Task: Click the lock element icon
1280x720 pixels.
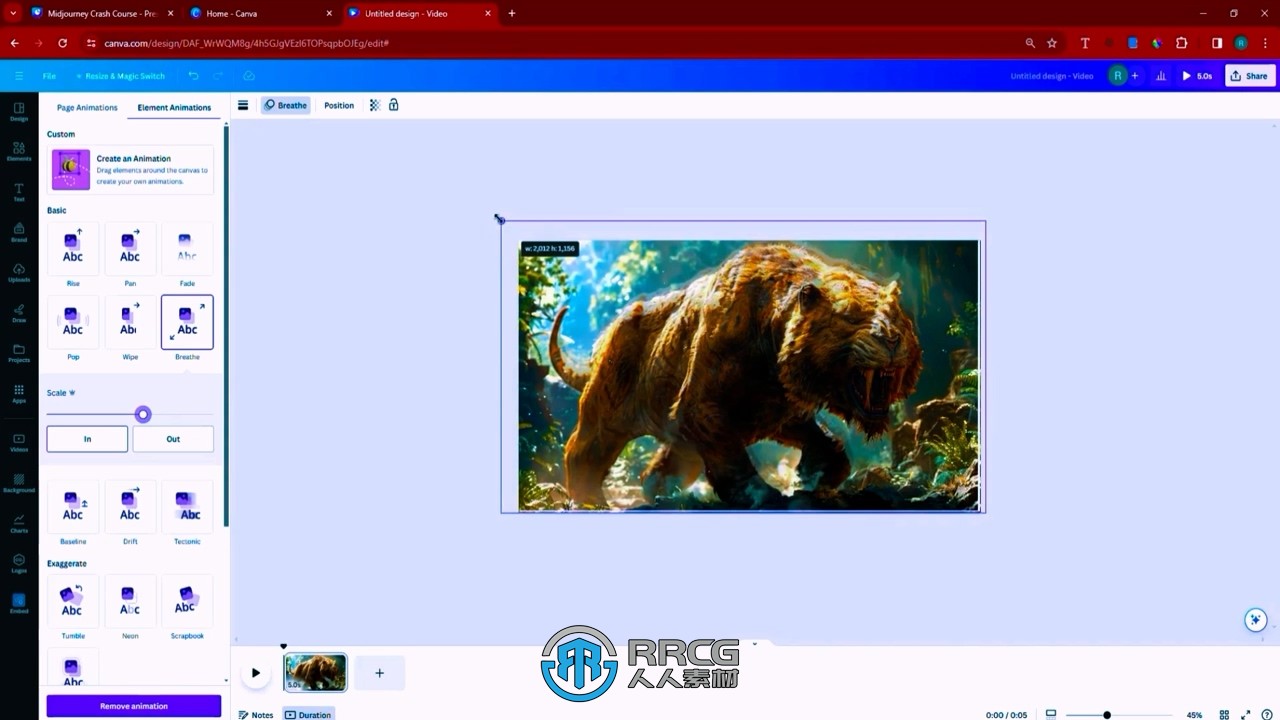Action: tap(394, 105)
